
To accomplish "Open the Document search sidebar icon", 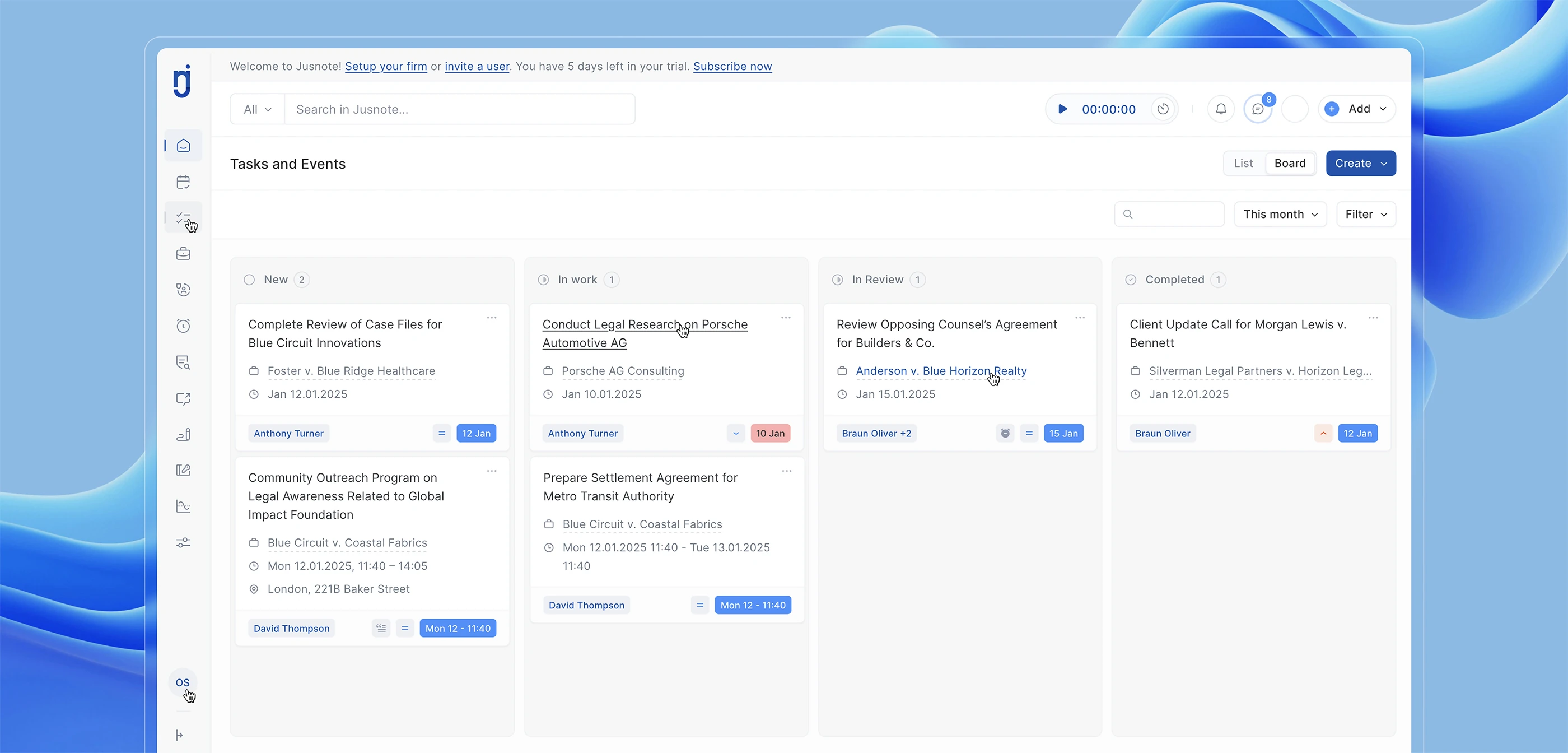I will tap(183, 362).
